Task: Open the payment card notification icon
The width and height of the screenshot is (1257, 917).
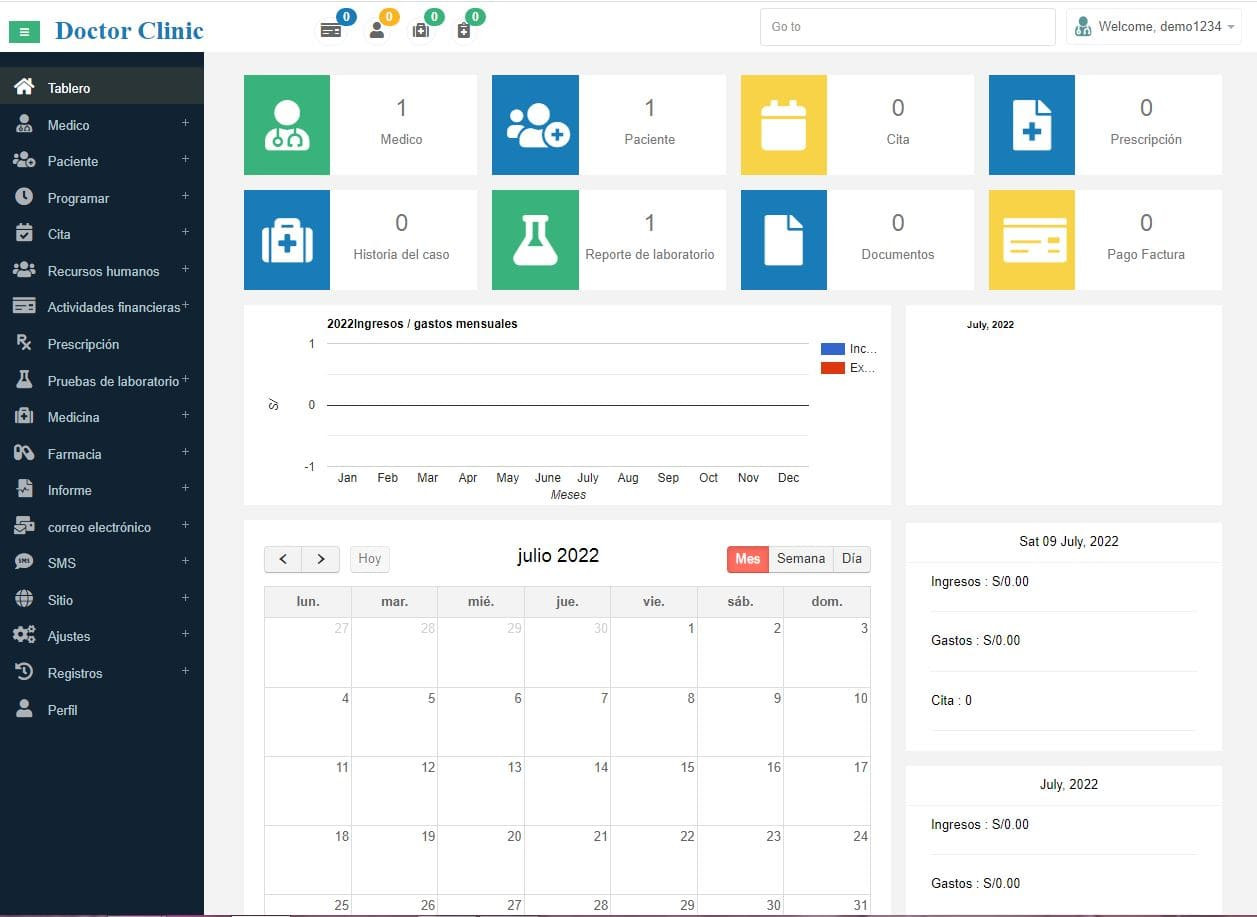Action: click(331, 30)
